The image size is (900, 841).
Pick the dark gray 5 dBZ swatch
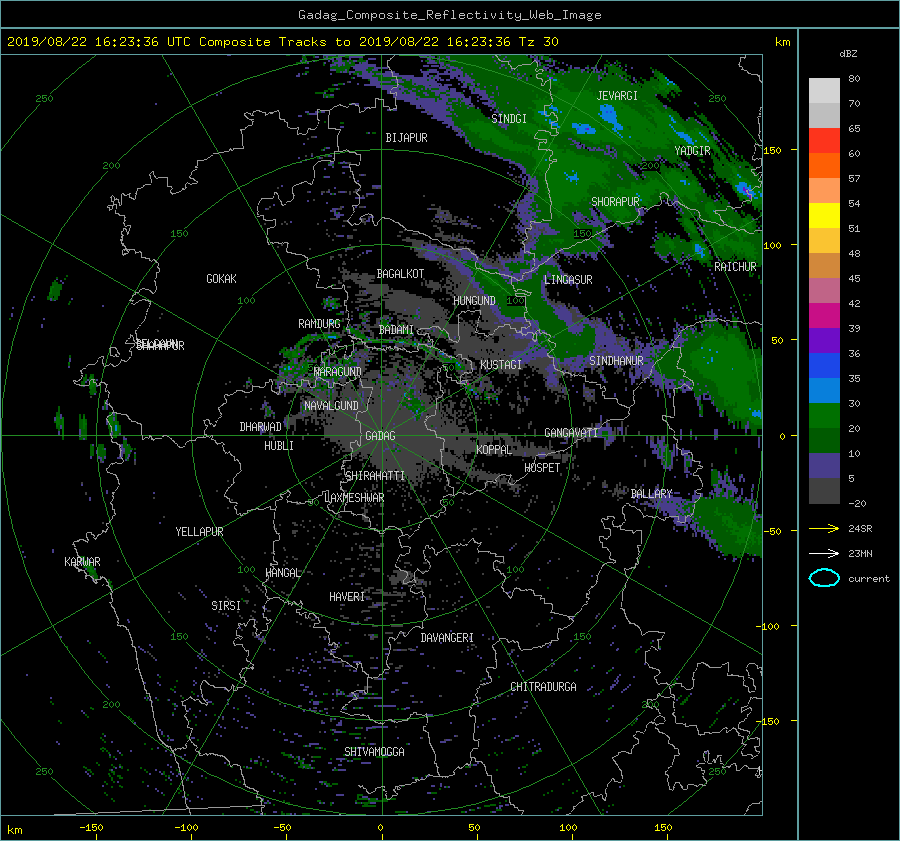[x=824, y=490]
